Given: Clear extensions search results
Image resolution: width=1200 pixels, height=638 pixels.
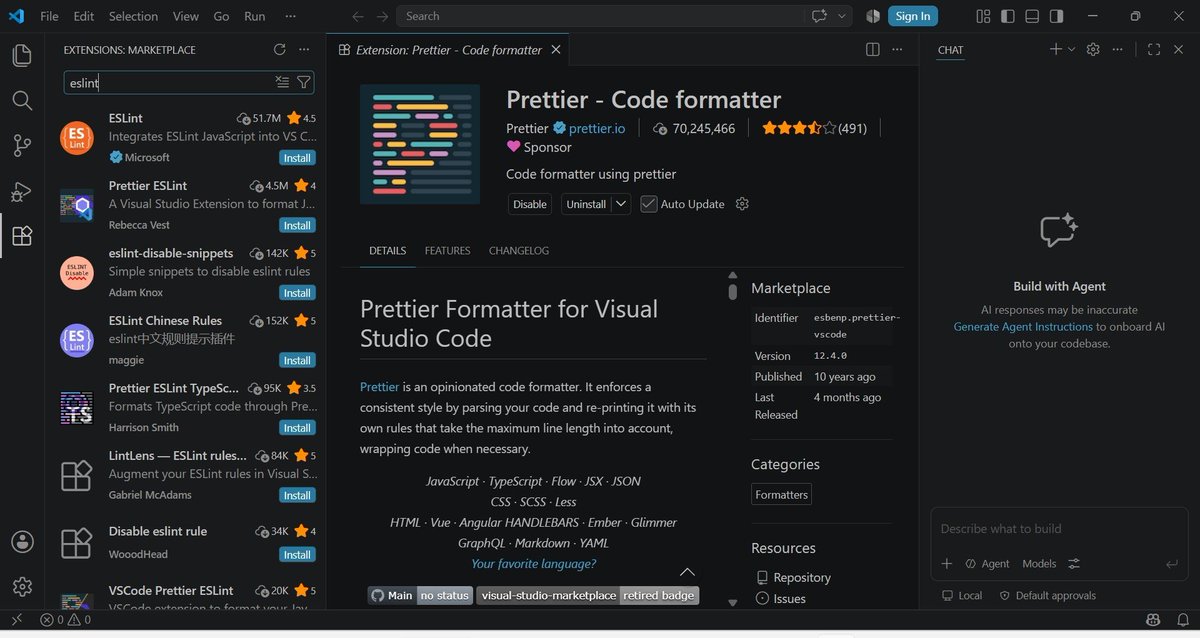Looking at the screenshot, I should click(x=283, y=83).
